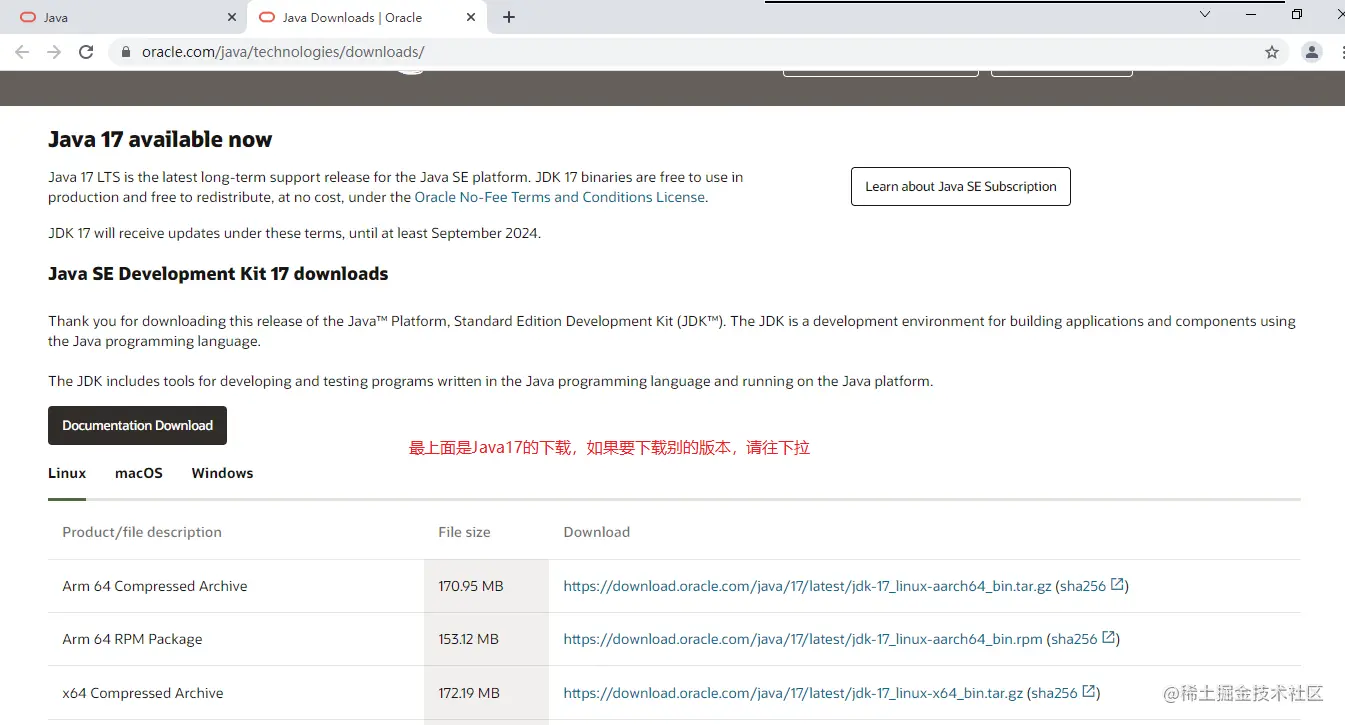Click the restore window icon

pos(1297,14)
